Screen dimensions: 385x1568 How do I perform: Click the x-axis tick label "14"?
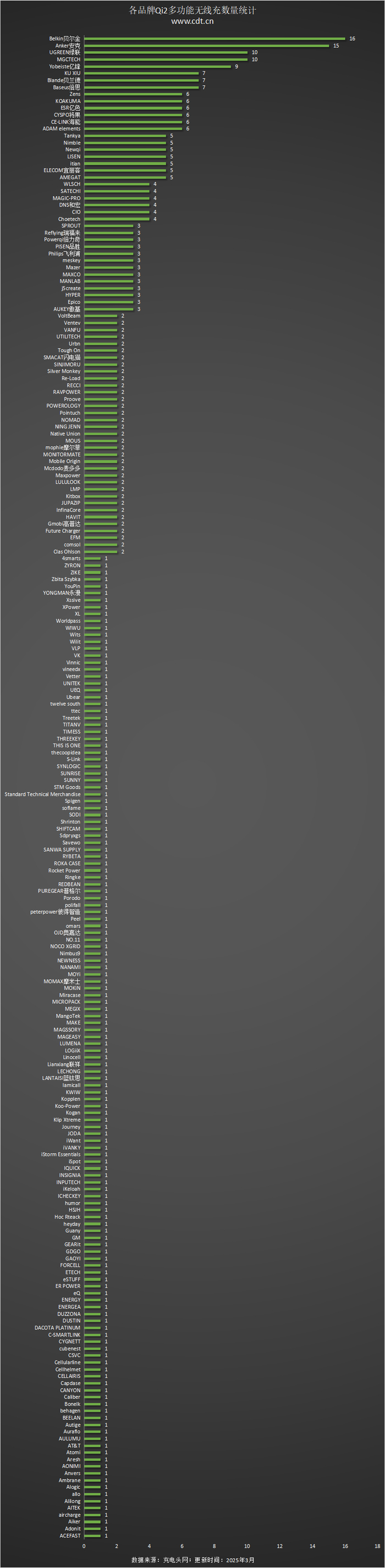(312, 1546)
